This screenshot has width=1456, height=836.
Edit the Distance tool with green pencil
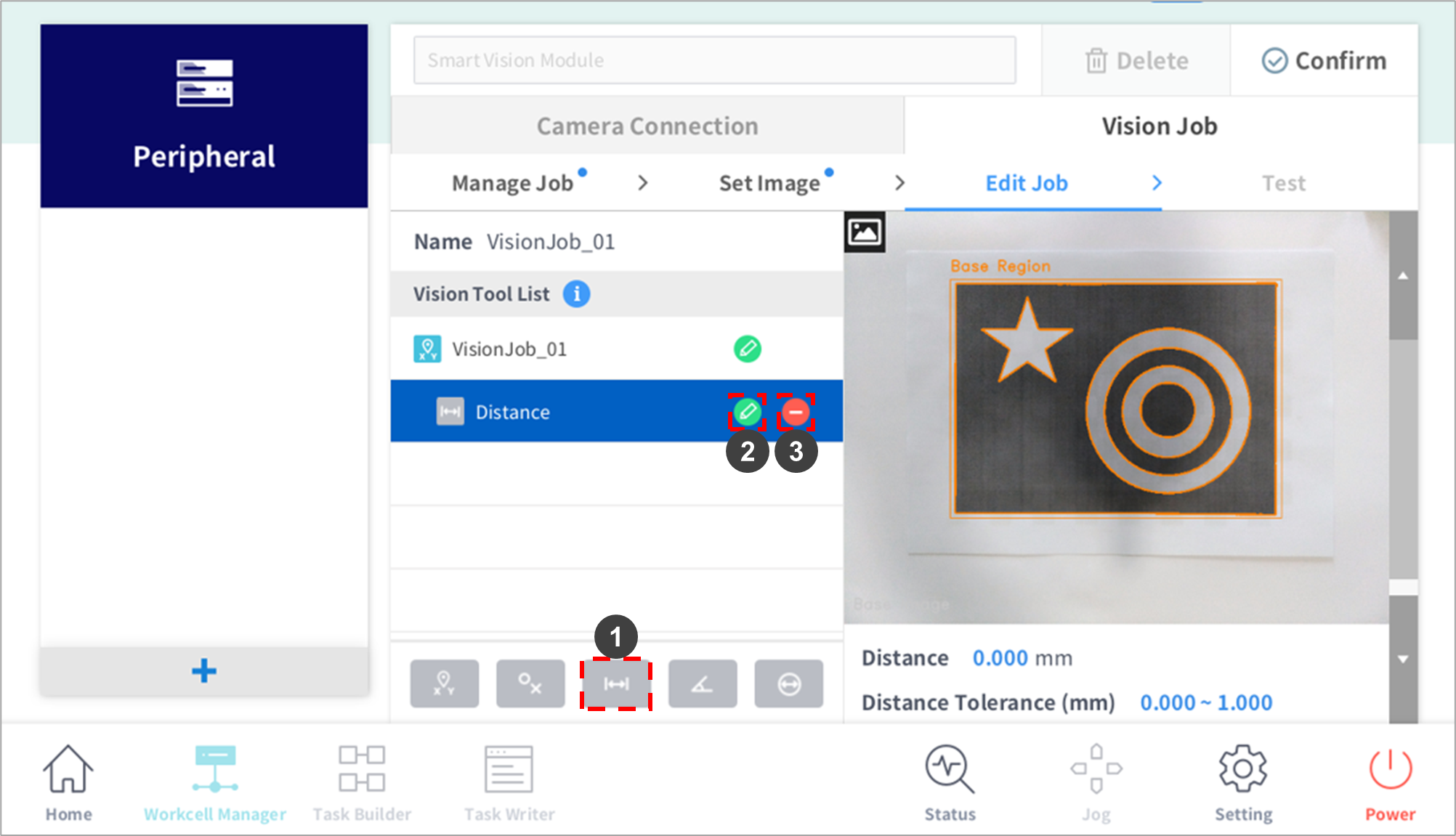point(747,412)
